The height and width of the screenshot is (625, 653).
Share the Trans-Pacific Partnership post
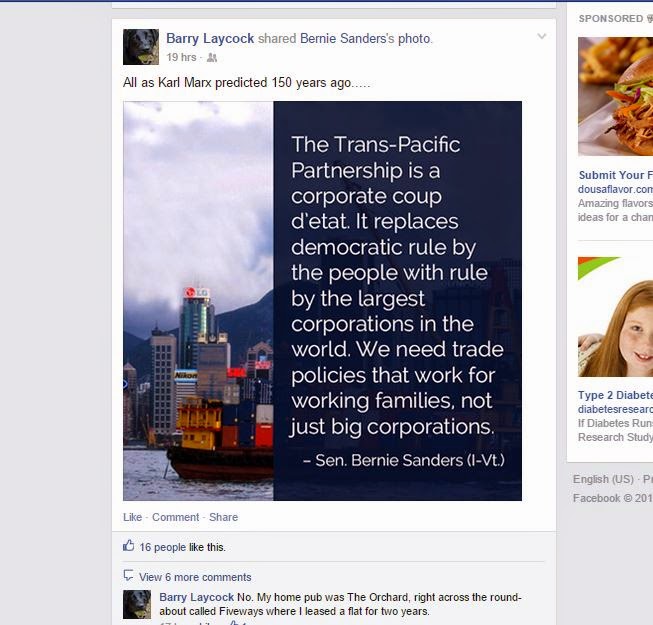click(x=223, y=517)
